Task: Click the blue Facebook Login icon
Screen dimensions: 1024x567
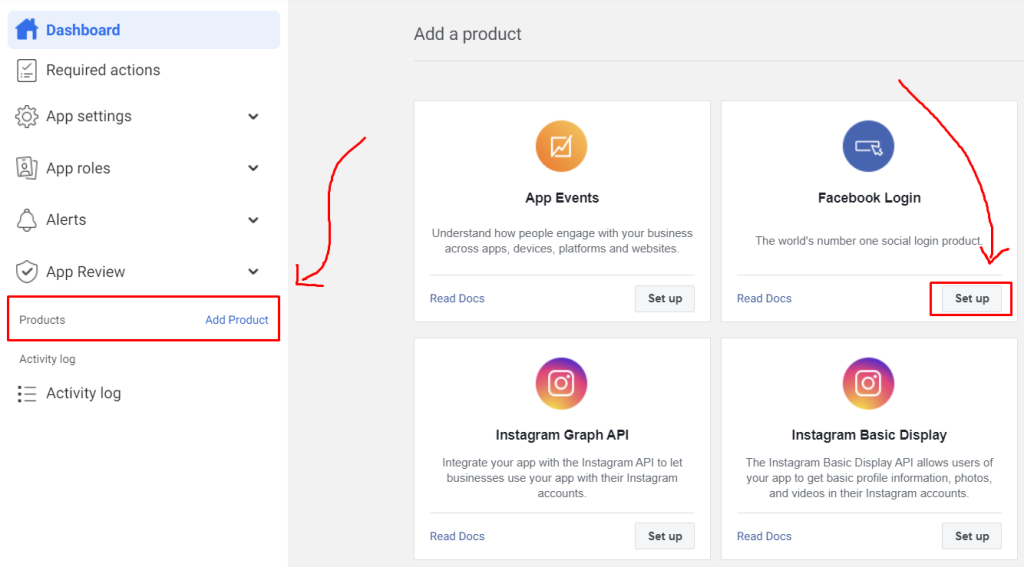Action: (868, 146)
